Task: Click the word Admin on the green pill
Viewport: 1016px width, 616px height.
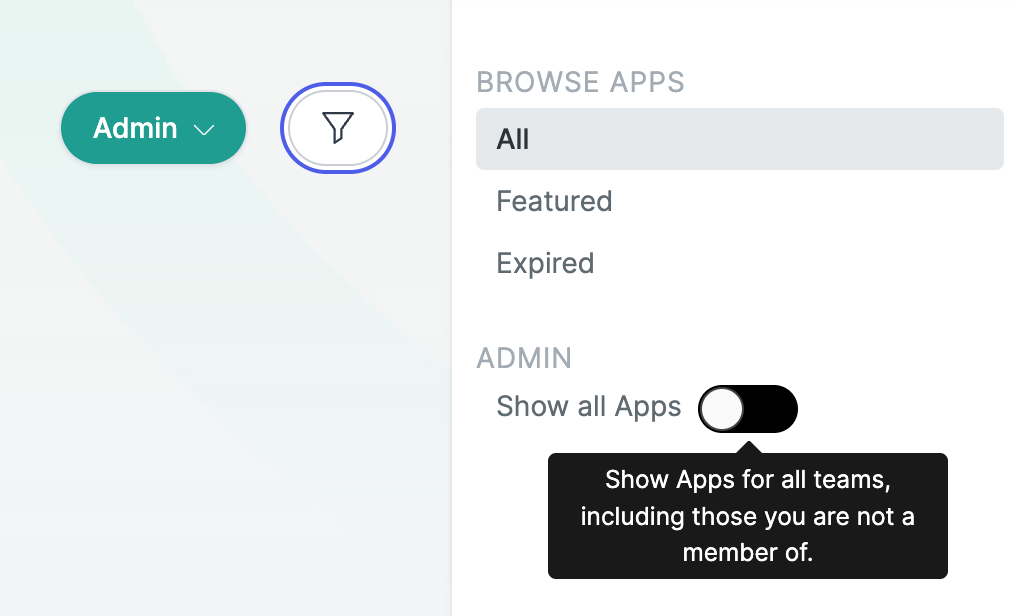Action: click(x=135, y=128)
